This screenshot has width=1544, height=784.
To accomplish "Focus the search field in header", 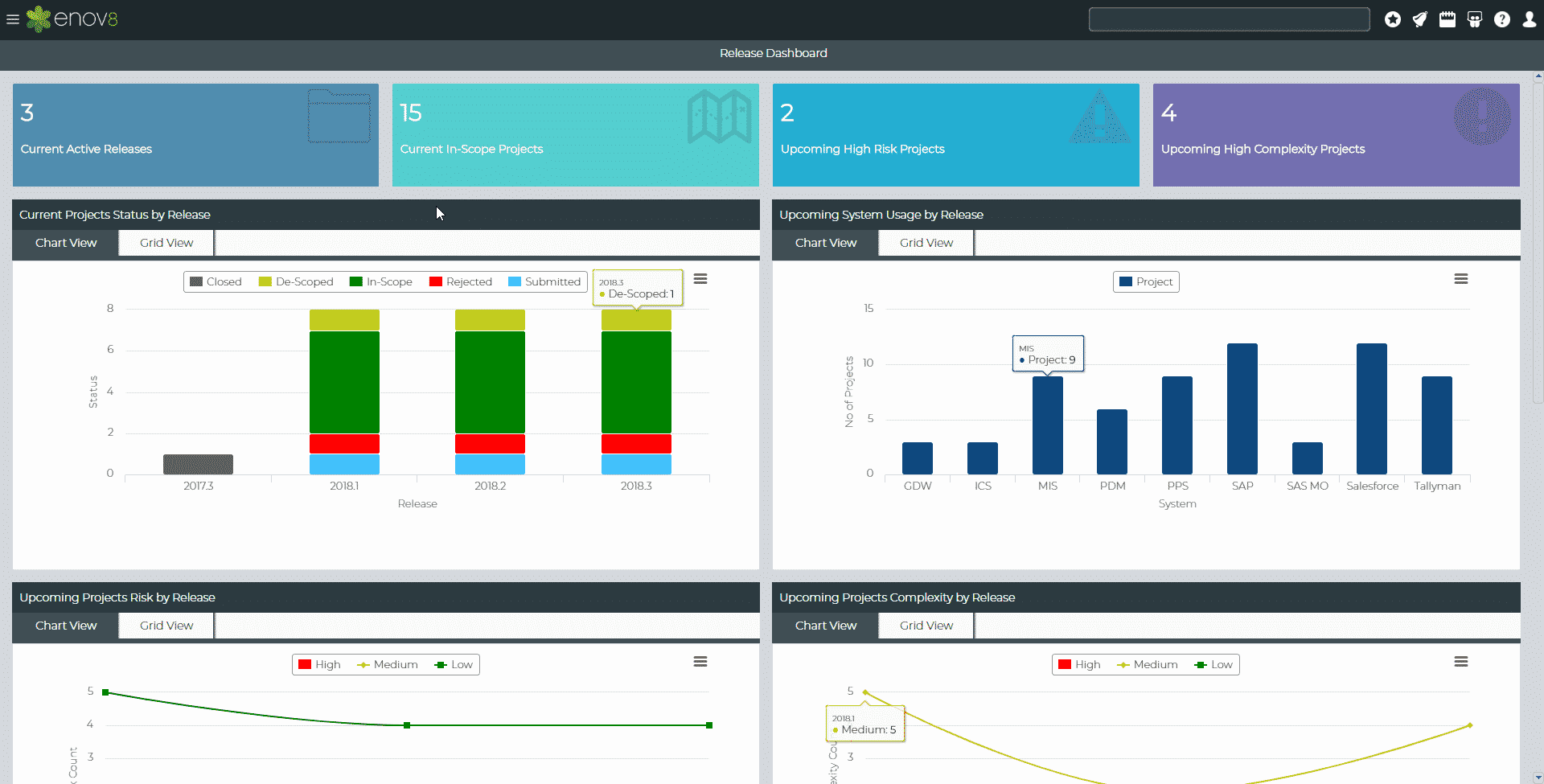I will [1228, 19].
